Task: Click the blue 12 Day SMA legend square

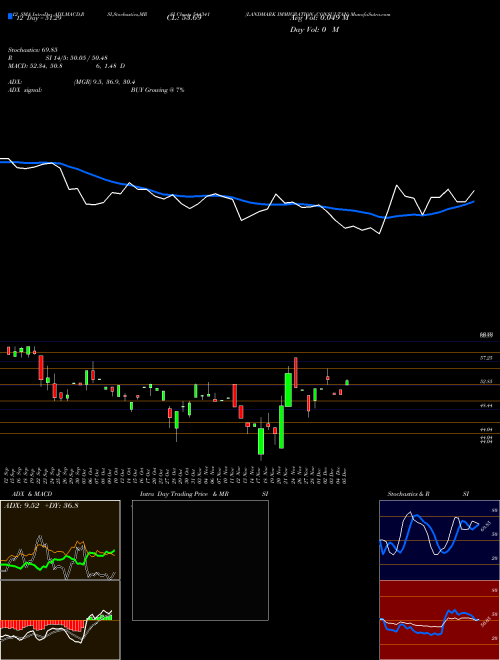Action: (10, 17)
